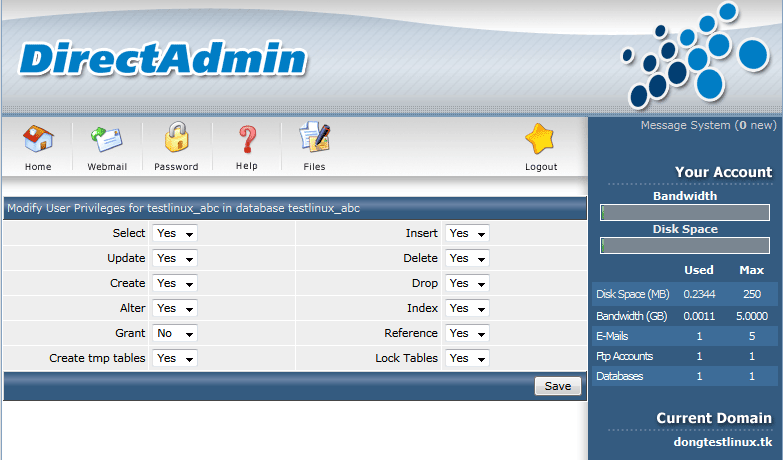Open the Grant privilege dropdown
Screen dimensions: 783x460
pyautogui.click(x=175, y=333)
